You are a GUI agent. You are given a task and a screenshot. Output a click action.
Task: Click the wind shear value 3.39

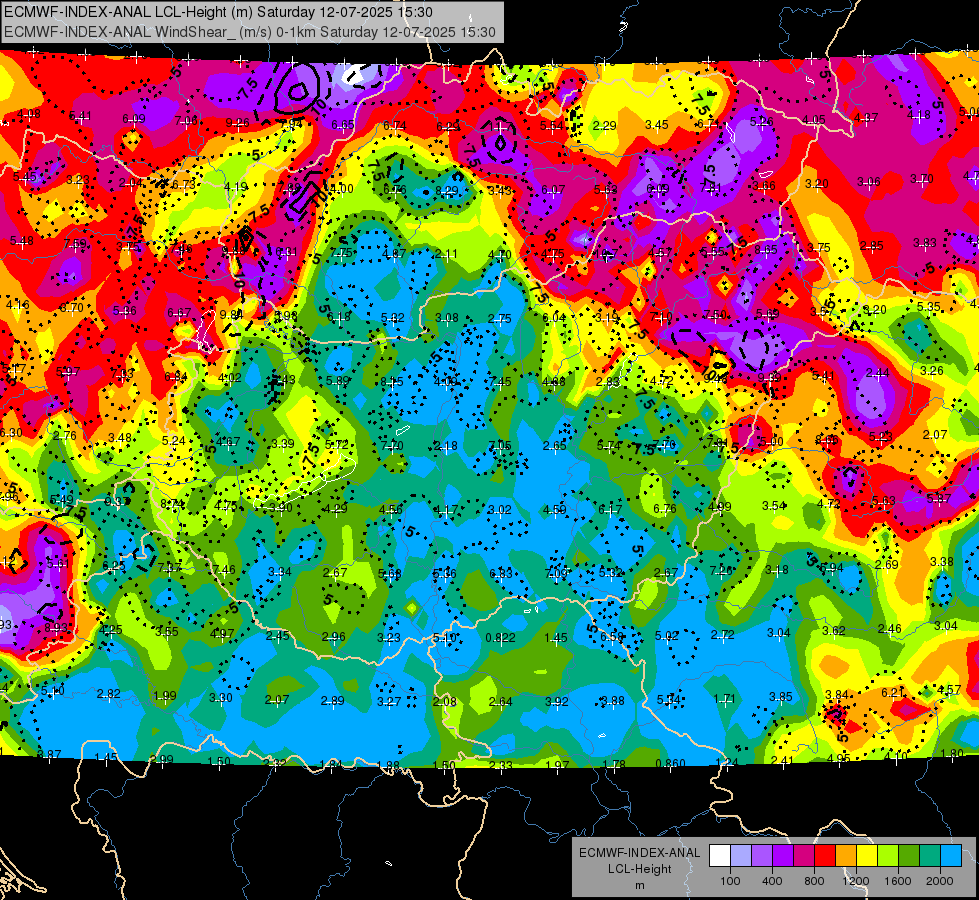(282, 443)
